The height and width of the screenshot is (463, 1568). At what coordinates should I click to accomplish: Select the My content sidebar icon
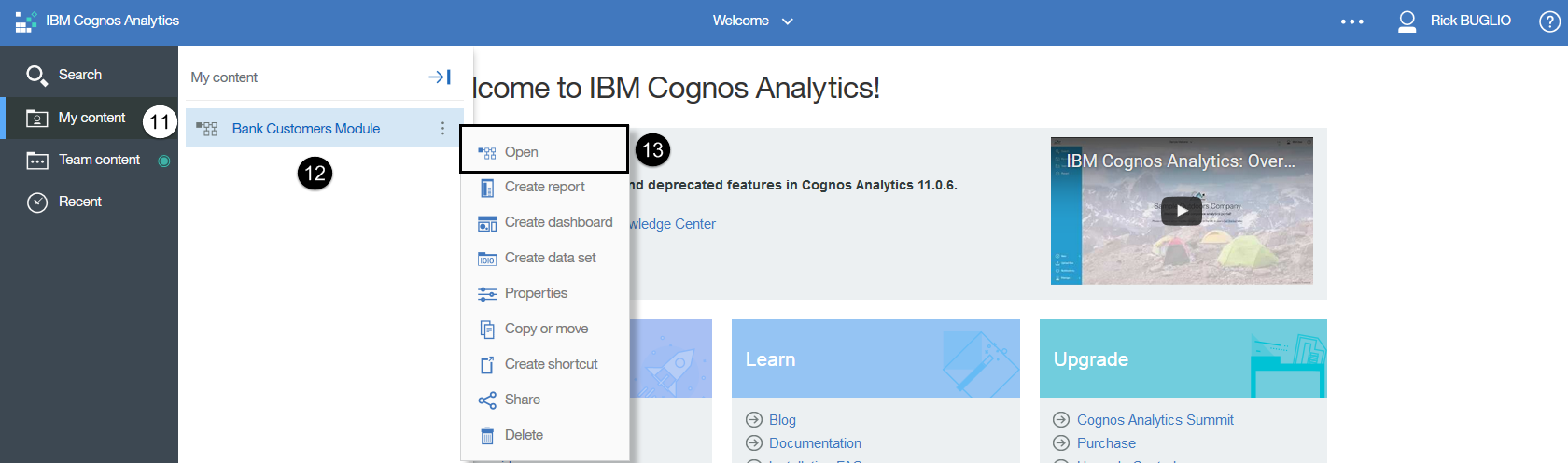click(36, 118)
